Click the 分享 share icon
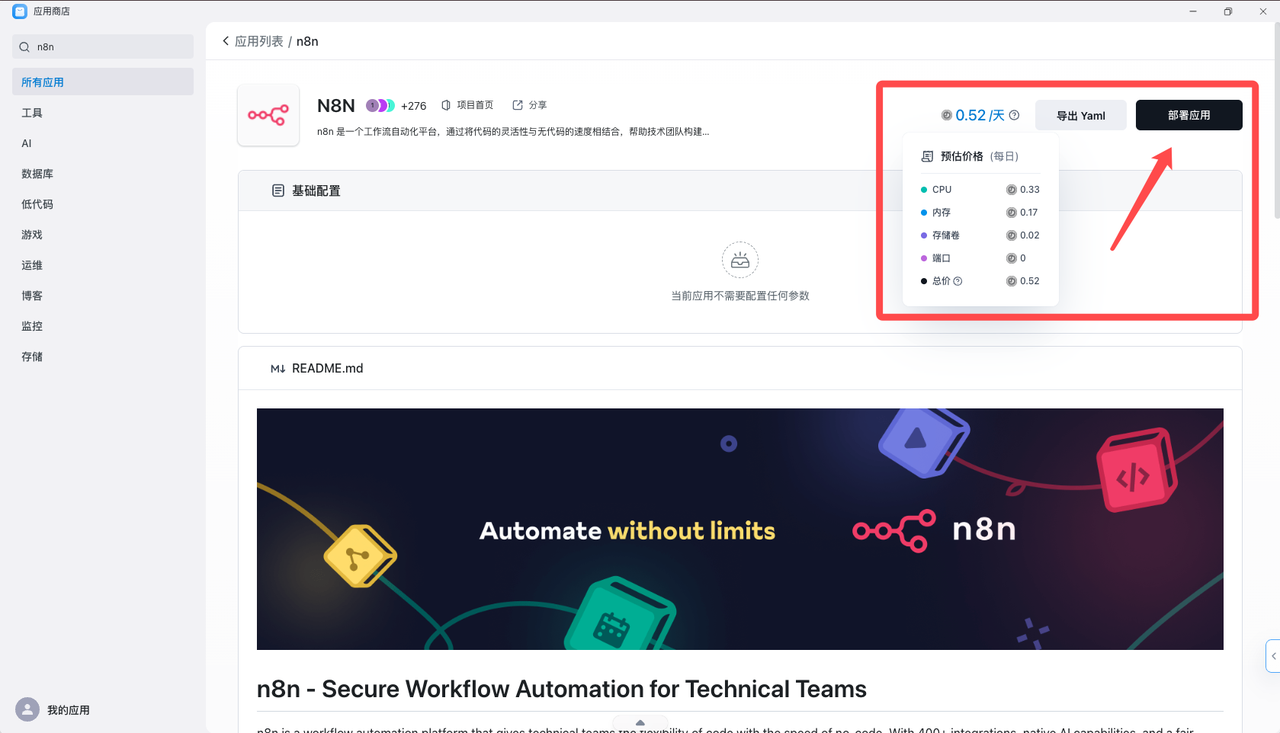The image size is (1280, 733). coord(518,105)
